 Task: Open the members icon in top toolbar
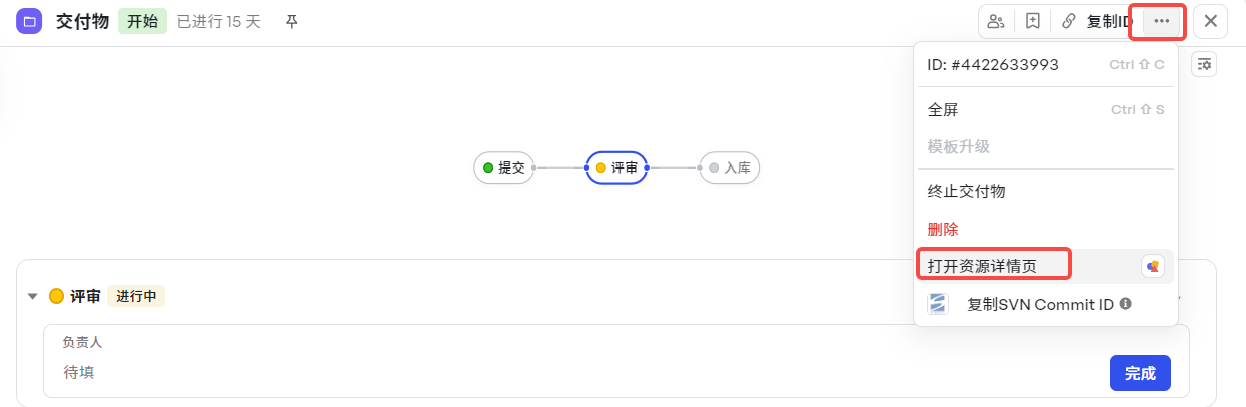[x=996, y=21]
